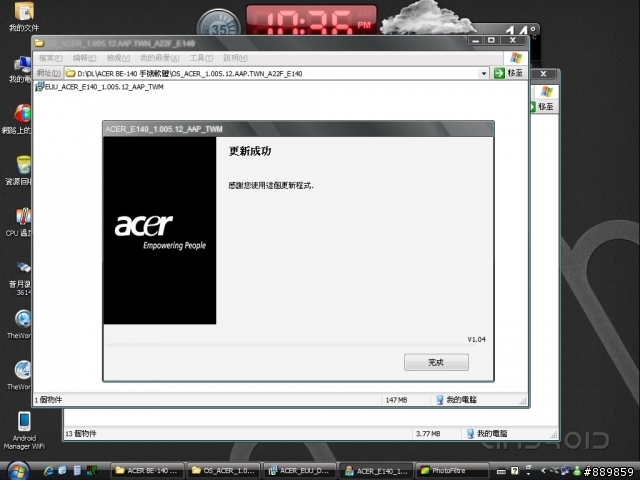This screenshot has width=640, height=480.
Task: Click the second quick launch icon
Action: 62,471
